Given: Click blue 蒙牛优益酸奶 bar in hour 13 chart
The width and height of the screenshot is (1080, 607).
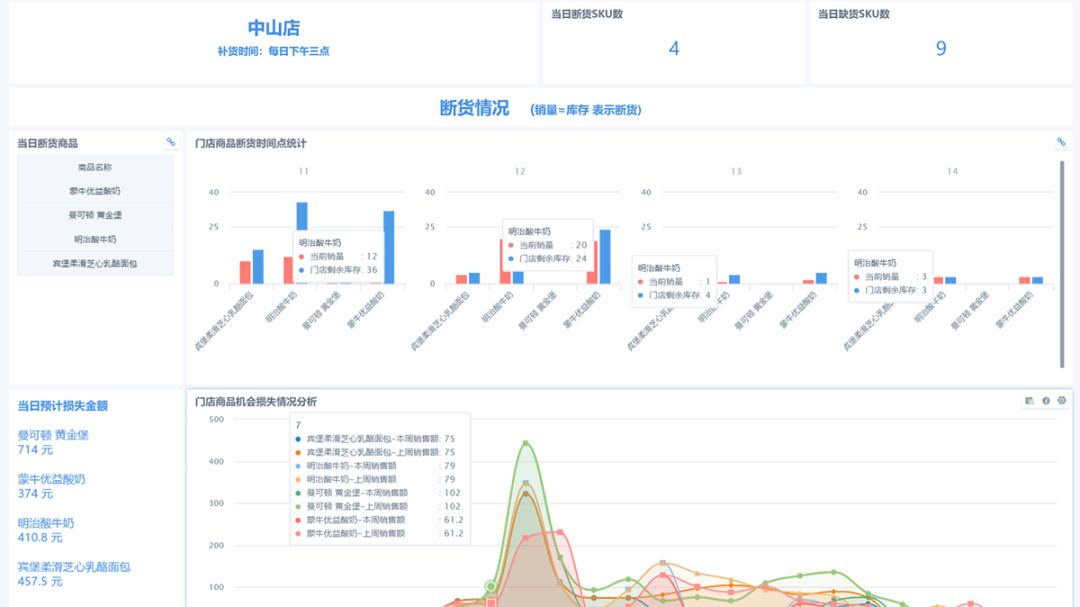Looking at the screenshot, I should click(821, 278).
